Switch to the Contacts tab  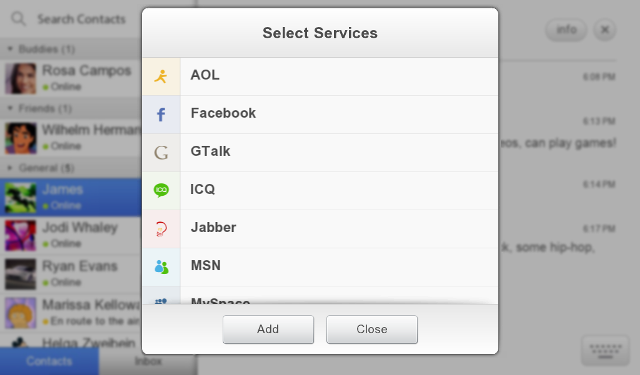(x=49, y=361)
